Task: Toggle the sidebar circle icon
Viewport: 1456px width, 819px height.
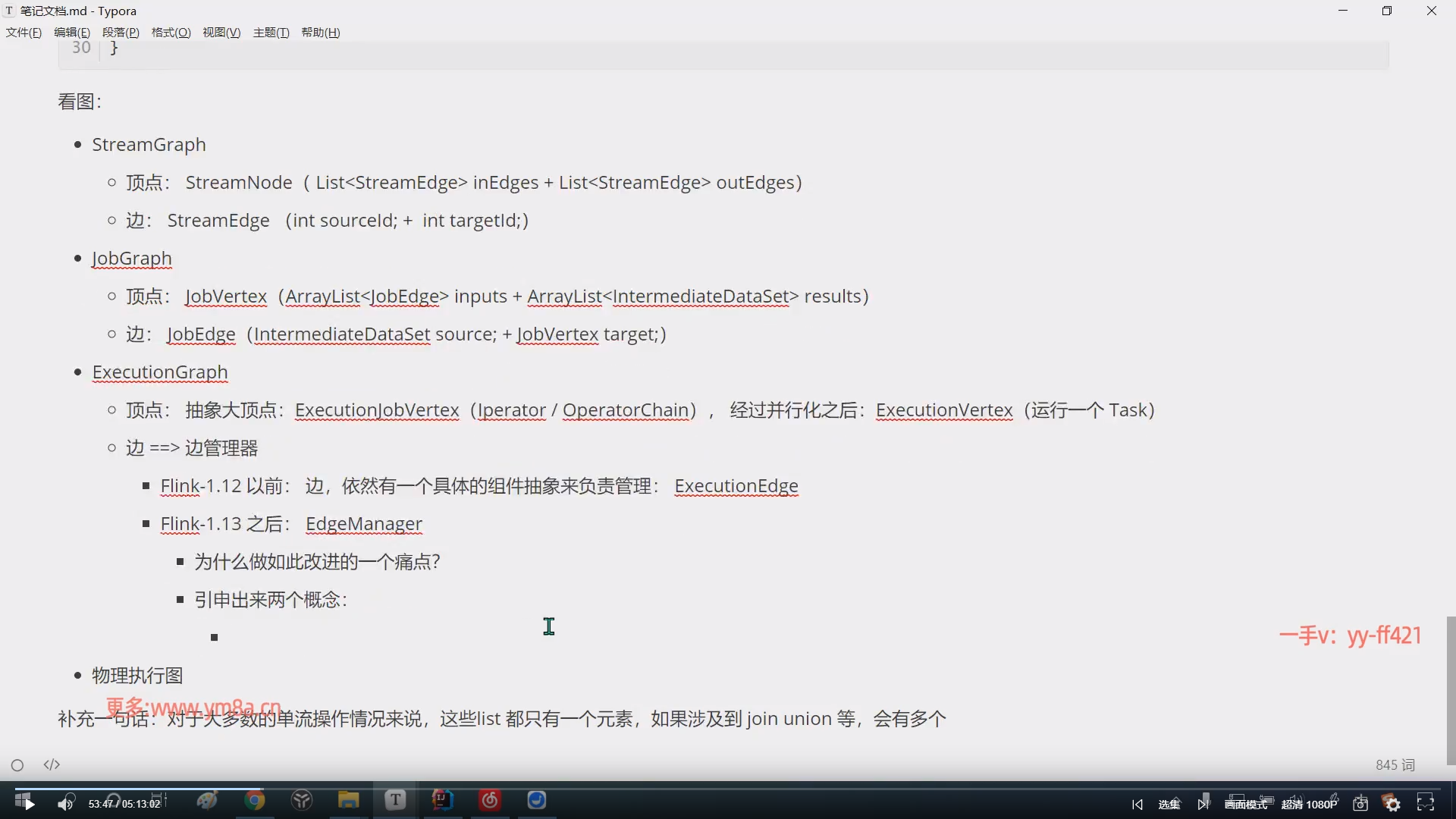Action: pyautogui.click(x=17, y=765)
